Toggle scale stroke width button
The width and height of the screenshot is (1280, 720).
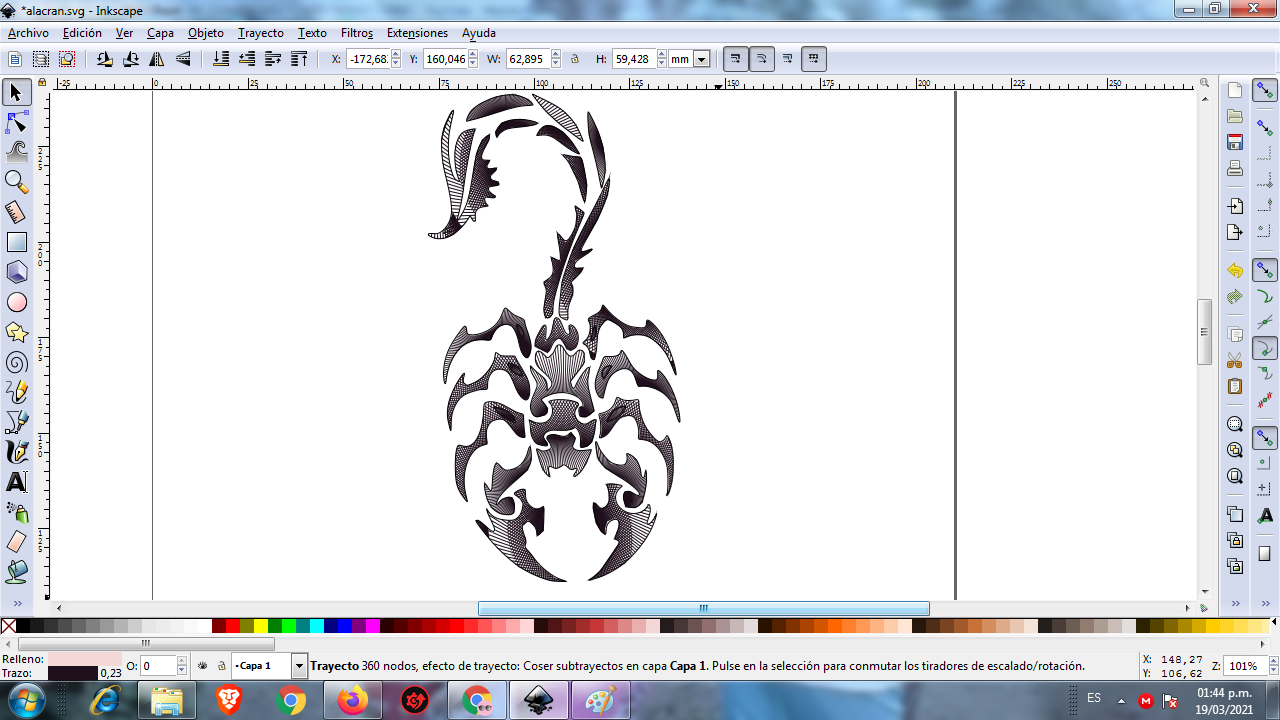(x=735, y=59)
